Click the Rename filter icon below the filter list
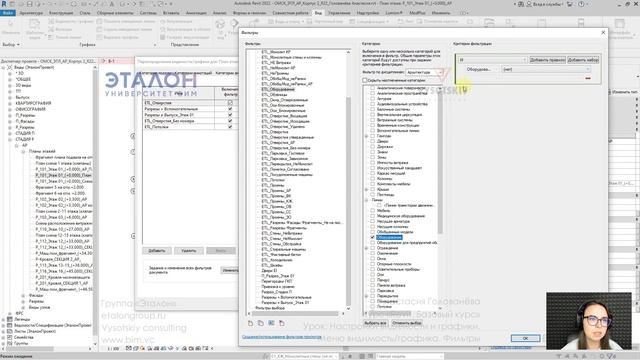The width and height of the screenshot is (640, 360). (271, 323)
